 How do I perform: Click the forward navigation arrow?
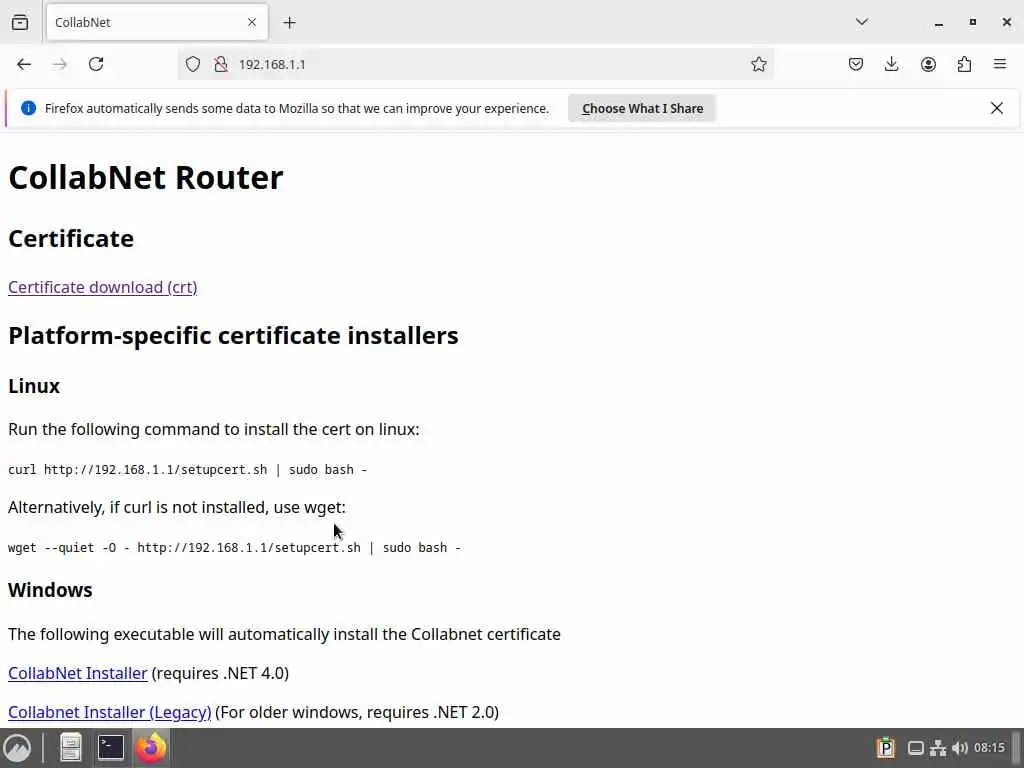click(x=60, y=64)
